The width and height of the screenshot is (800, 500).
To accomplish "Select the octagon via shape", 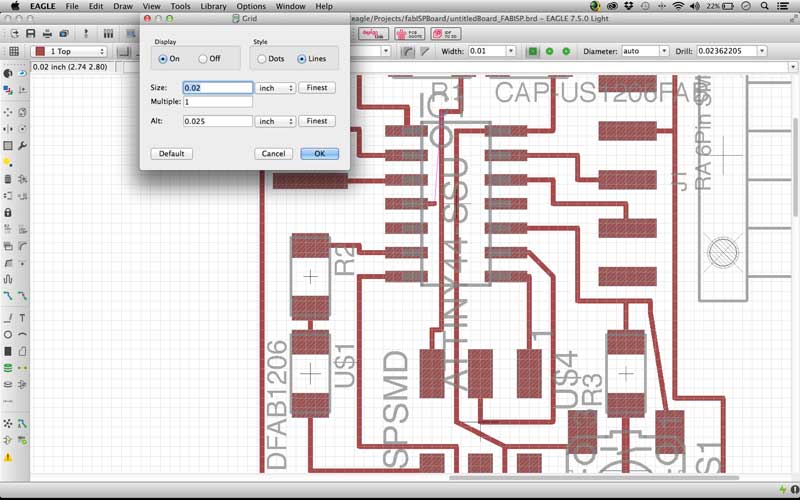I will pyautogui.click(x=566, y=51).
